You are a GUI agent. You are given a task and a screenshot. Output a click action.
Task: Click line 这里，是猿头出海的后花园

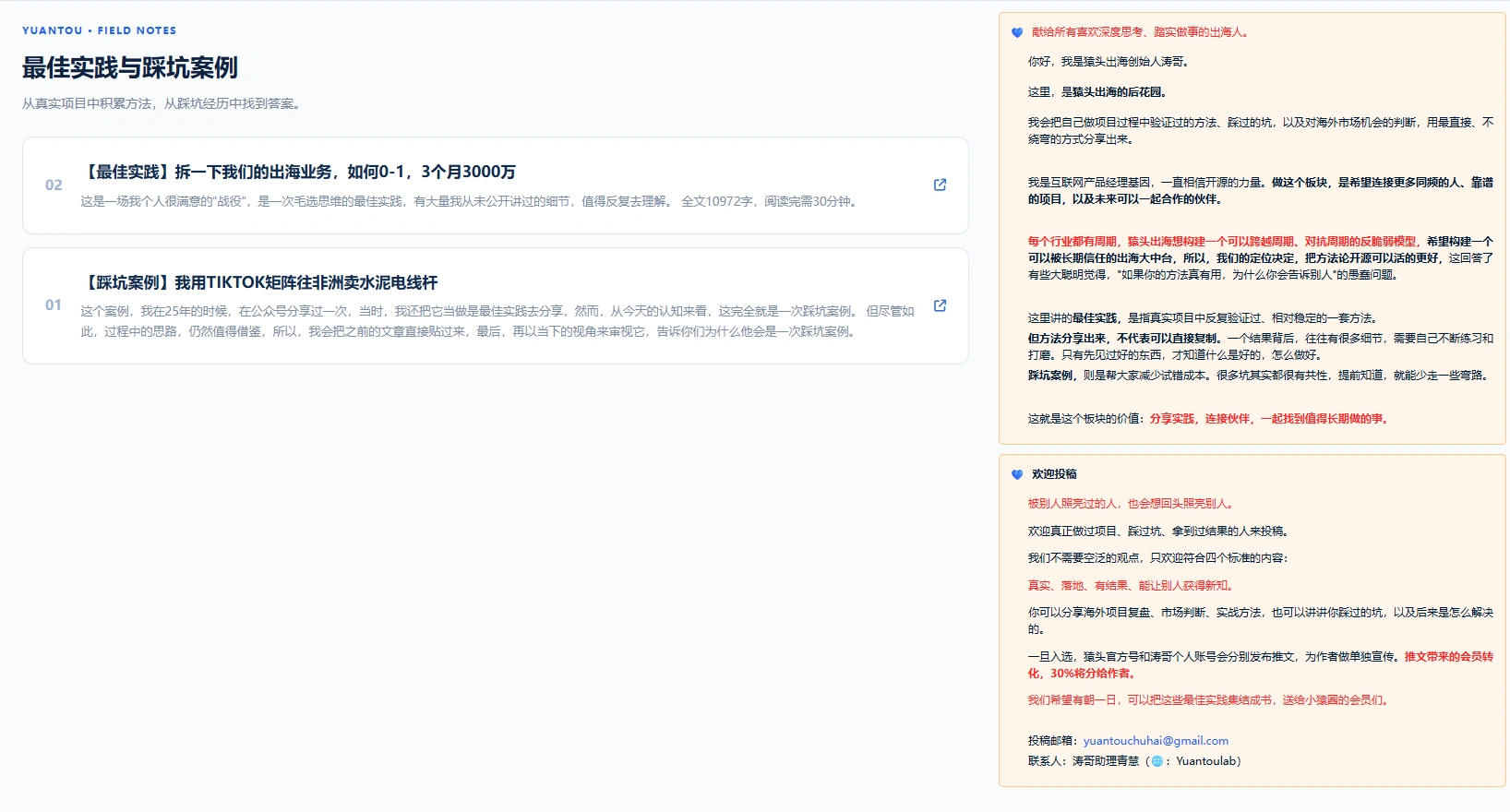coord(1099,92)
